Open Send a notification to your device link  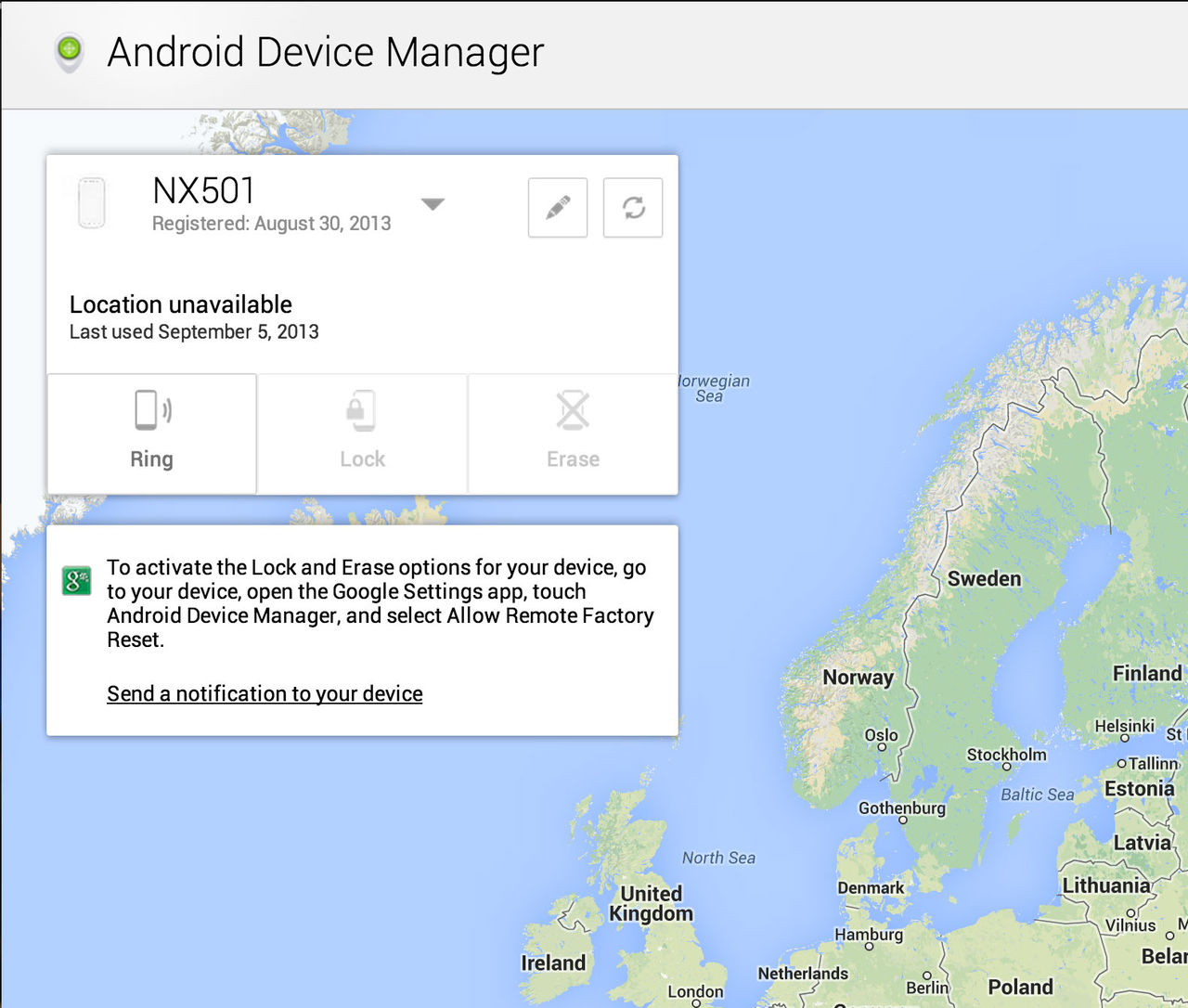[x=265, y=693]
